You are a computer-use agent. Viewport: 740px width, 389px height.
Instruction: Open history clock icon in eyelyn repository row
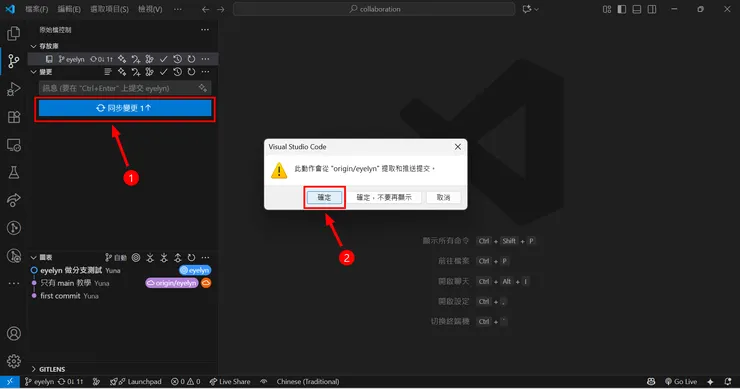coord(177,59)
